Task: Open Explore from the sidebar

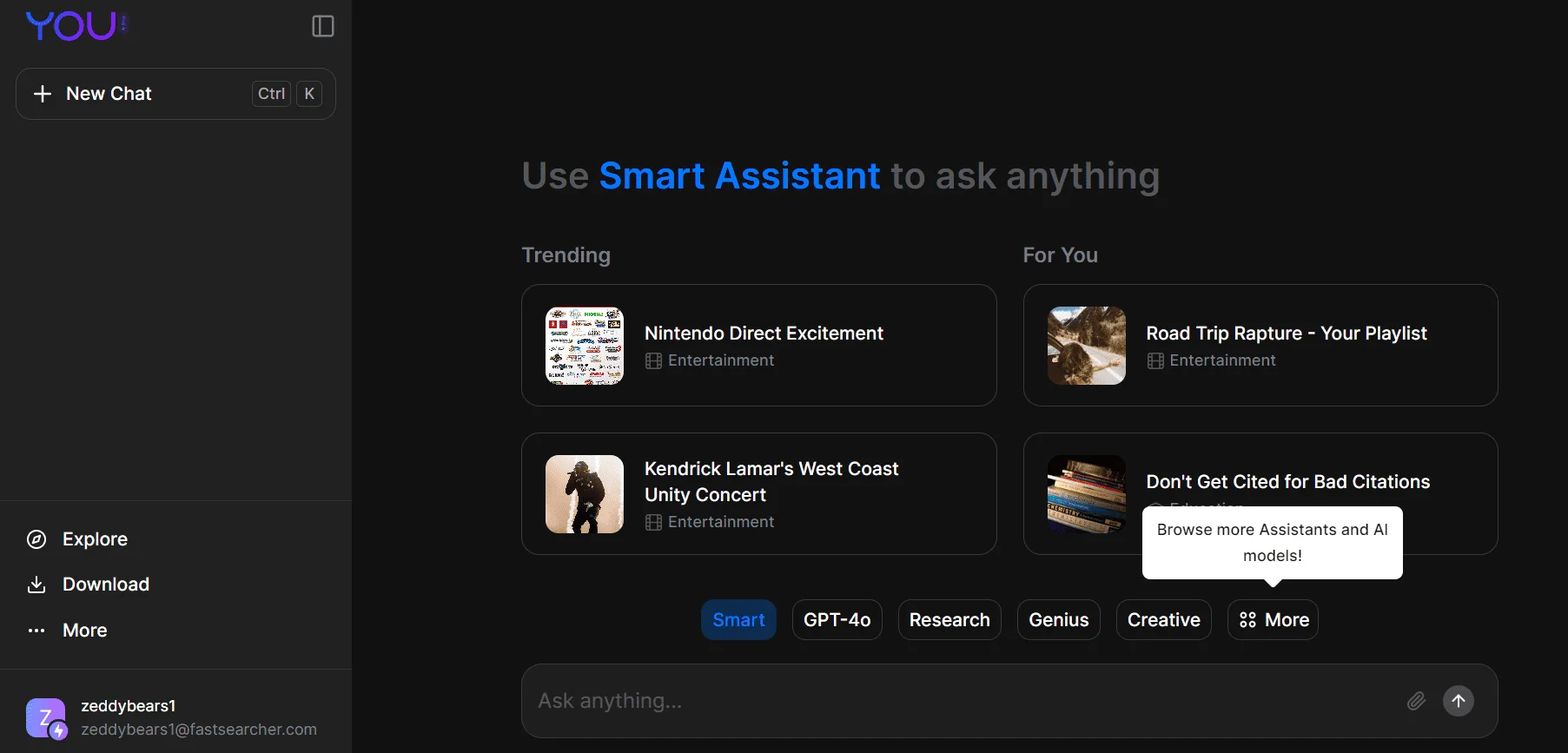Action: (x=95, y=539)
